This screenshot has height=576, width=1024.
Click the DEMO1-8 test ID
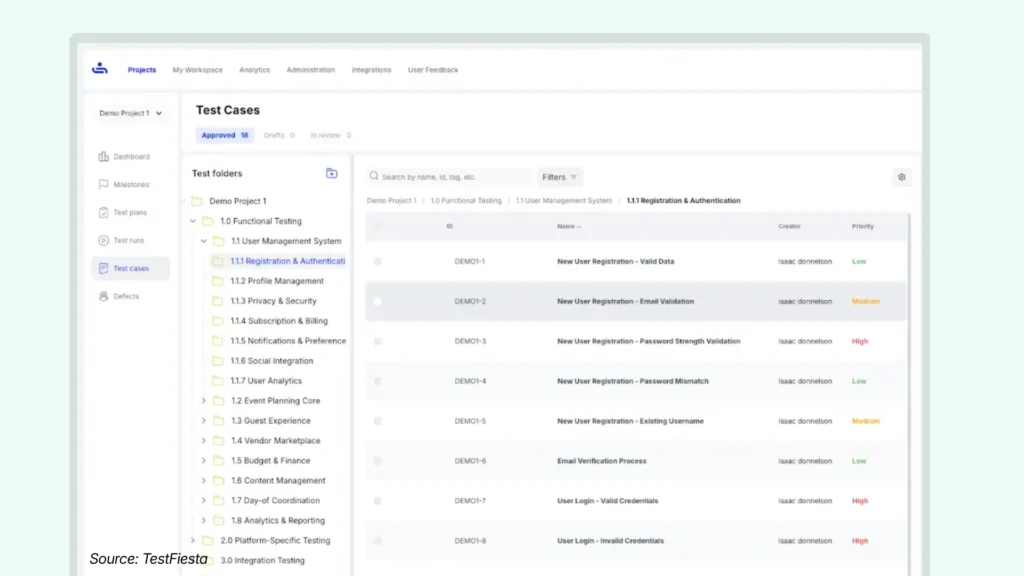[x=470, y=541]
